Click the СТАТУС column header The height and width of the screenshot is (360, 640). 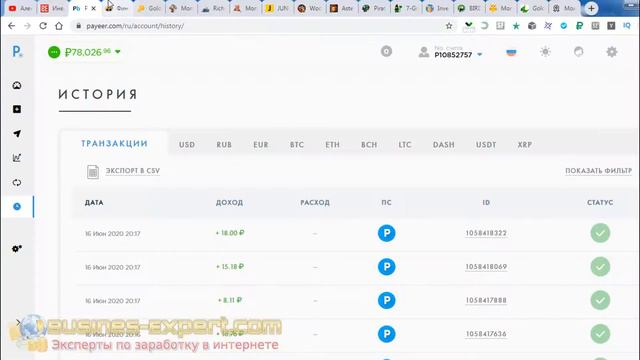(x=600, y=202)
